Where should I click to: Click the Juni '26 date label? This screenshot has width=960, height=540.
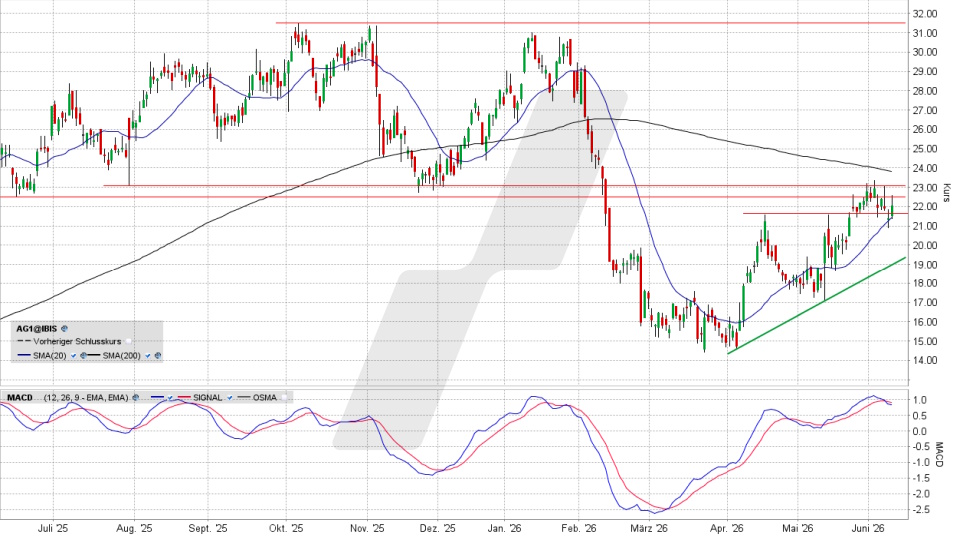click(868, 528)
